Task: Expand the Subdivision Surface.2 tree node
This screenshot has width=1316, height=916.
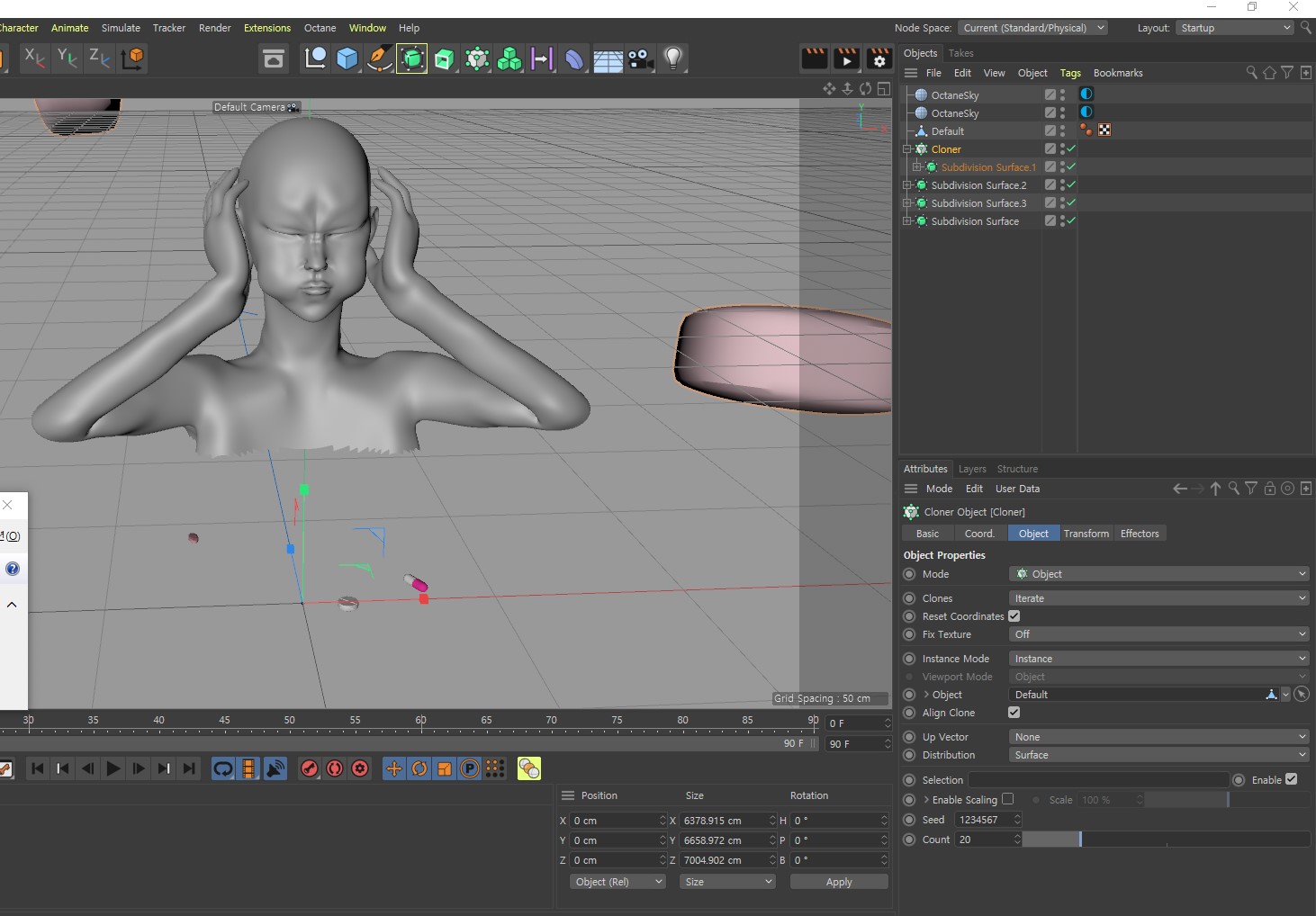Action: [x=907, y=185]
